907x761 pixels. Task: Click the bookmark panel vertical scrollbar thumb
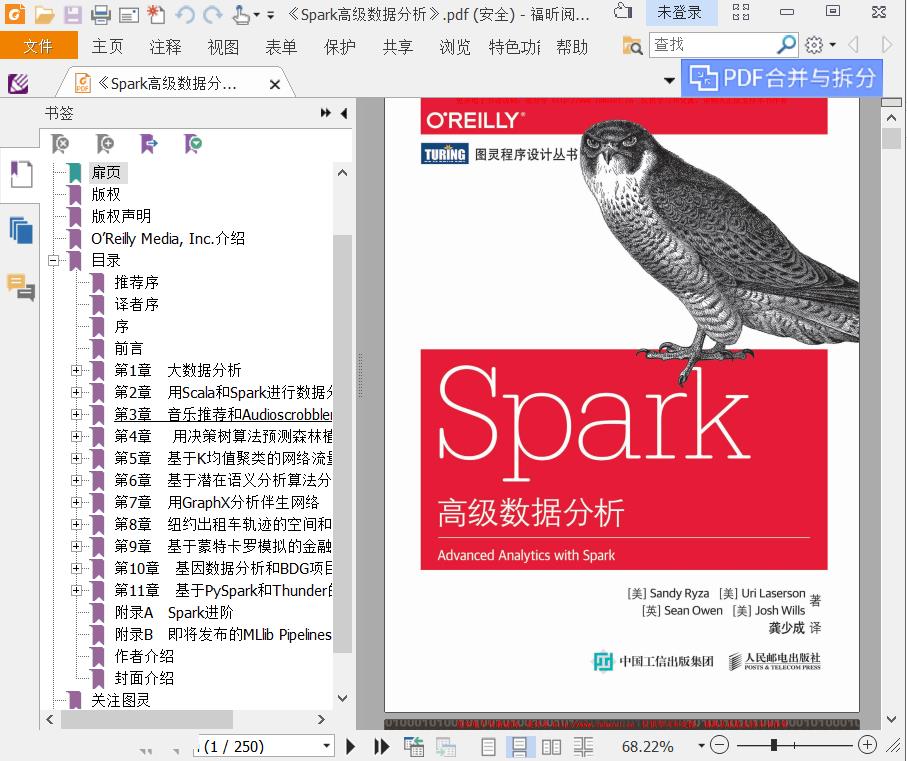[x=343, y=444]
